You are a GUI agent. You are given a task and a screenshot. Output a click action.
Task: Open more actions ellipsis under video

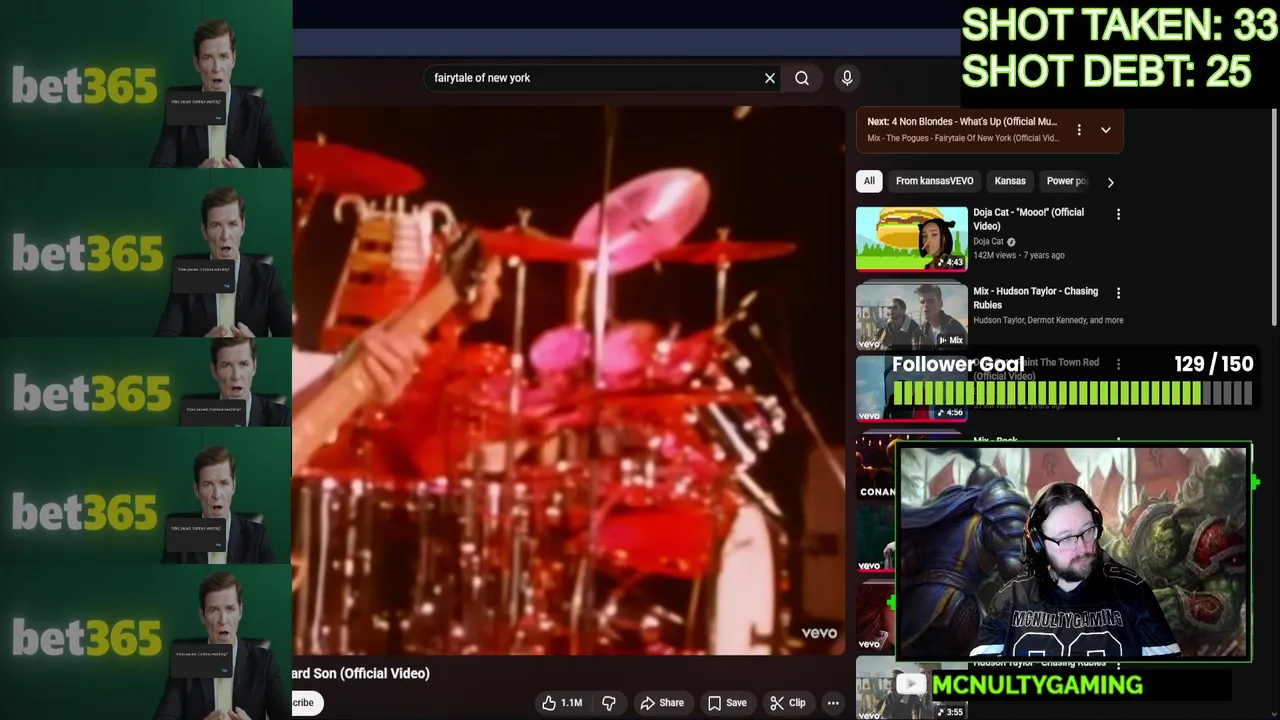(833, 703)
